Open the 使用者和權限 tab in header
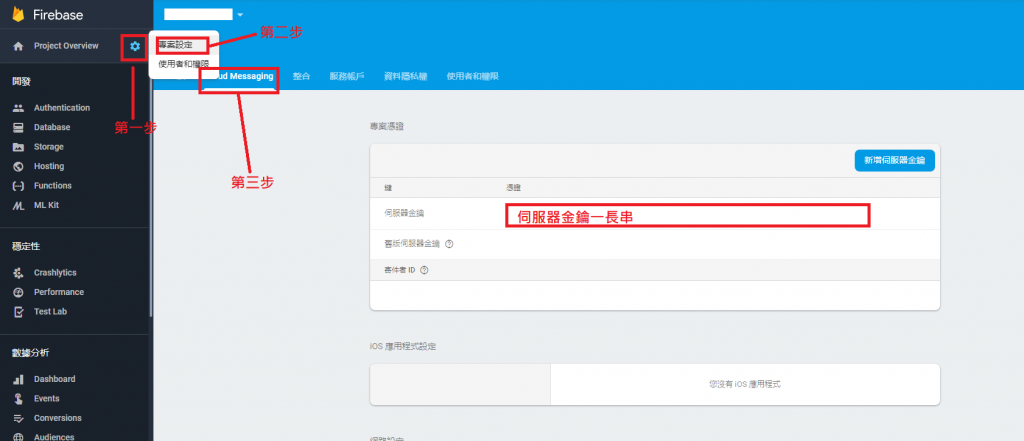The height and width of the screenshot is (441, 1024). [473, 76]
